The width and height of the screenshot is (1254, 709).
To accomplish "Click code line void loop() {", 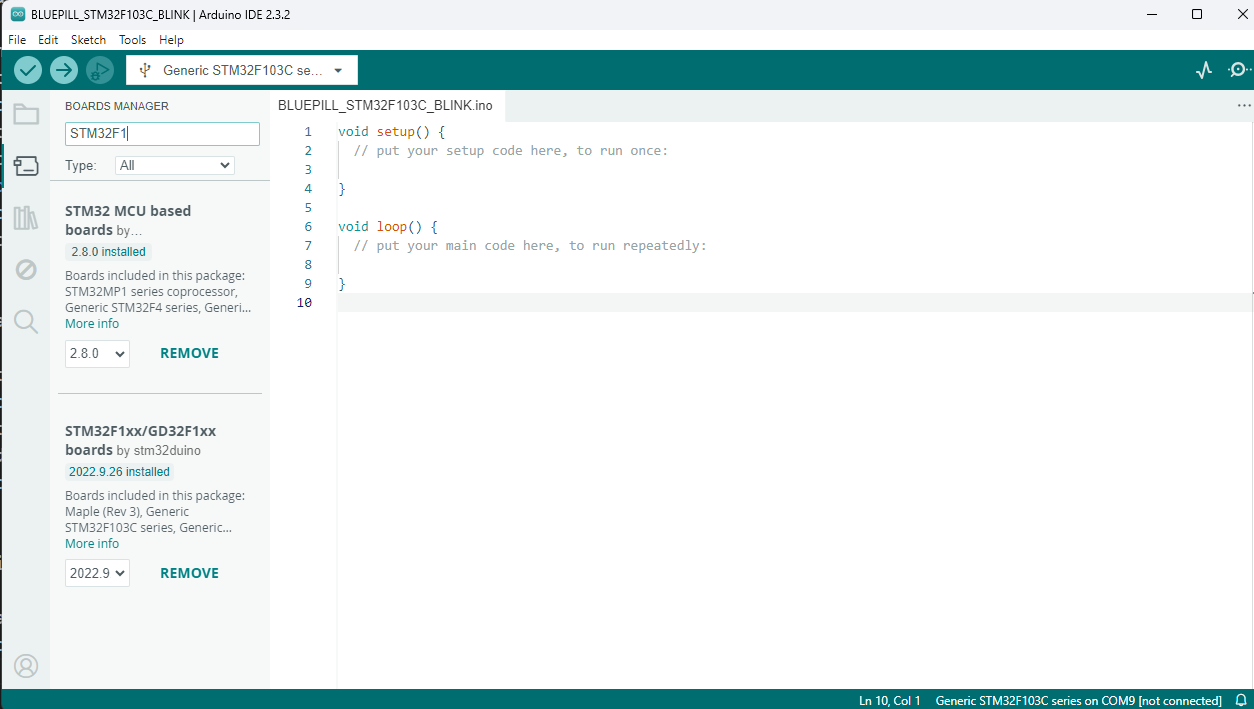I will tap(388, 226).
